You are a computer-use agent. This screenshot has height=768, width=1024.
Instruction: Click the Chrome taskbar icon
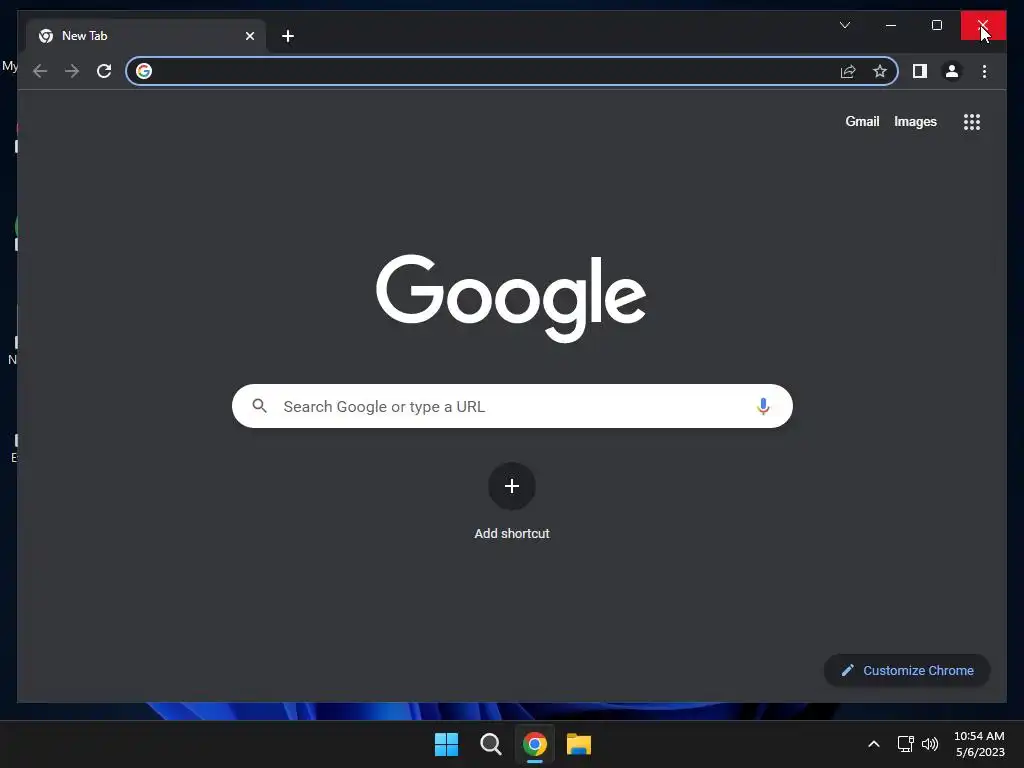pyautogui.click(x=534, y=744)
